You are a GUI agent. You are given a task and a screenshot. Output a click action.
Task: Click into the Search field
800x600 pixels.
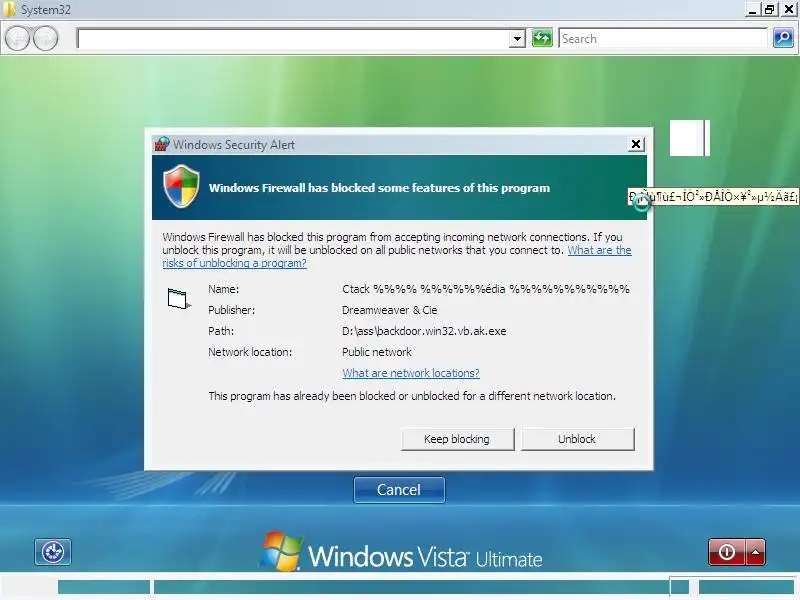[x=663, y=39]
